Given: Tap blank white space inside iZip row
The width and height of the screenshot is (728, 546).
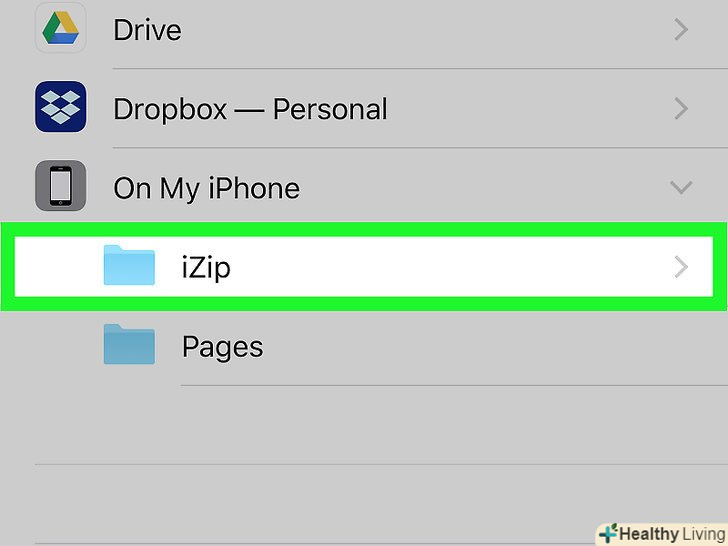Looking at the screenshot, I should pyautogui.click(x=450, y=267).
